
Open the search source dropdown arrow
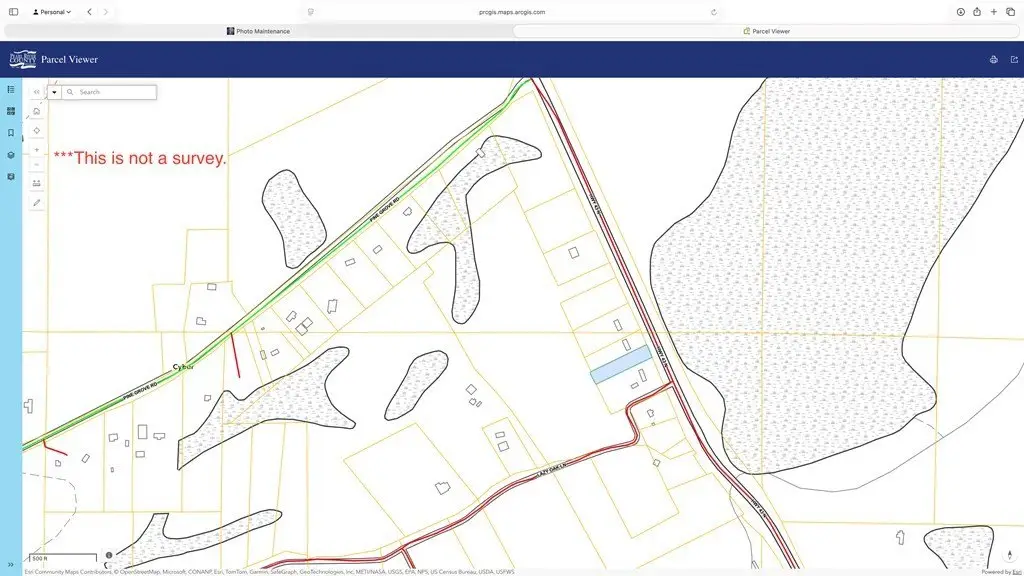click(54, 92)
